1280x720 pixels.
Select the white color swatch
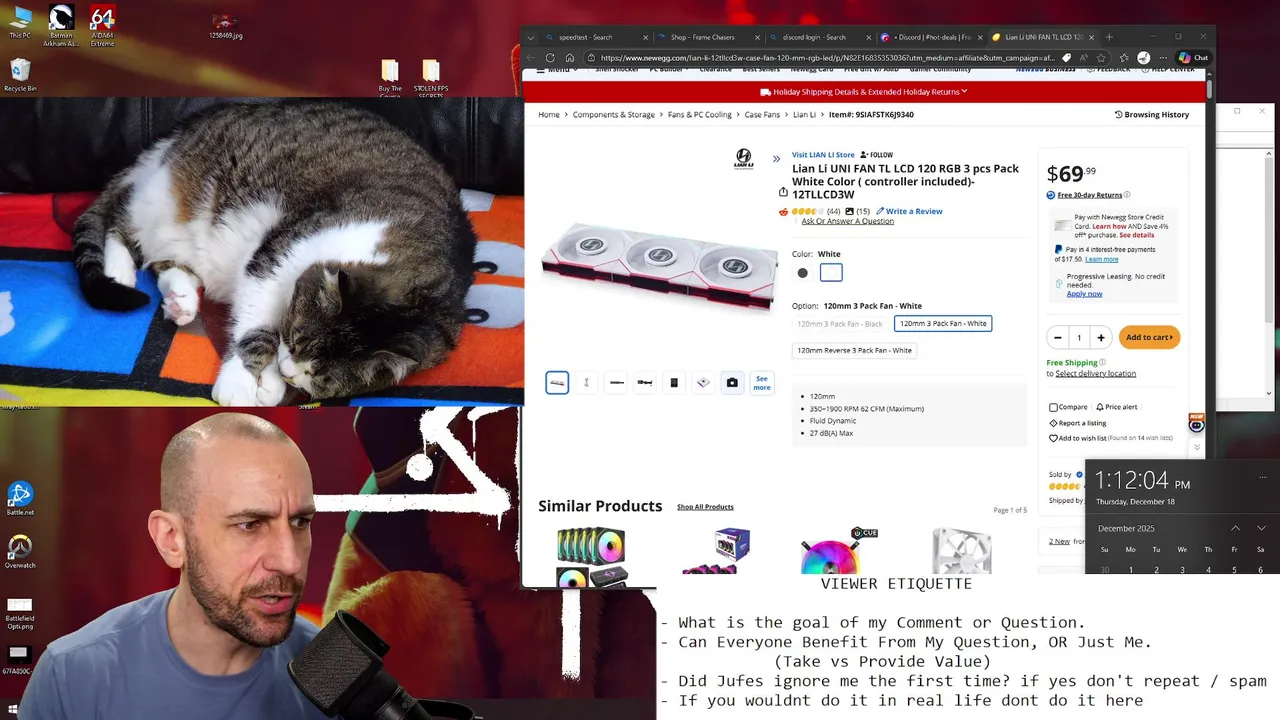coord(831,273)
